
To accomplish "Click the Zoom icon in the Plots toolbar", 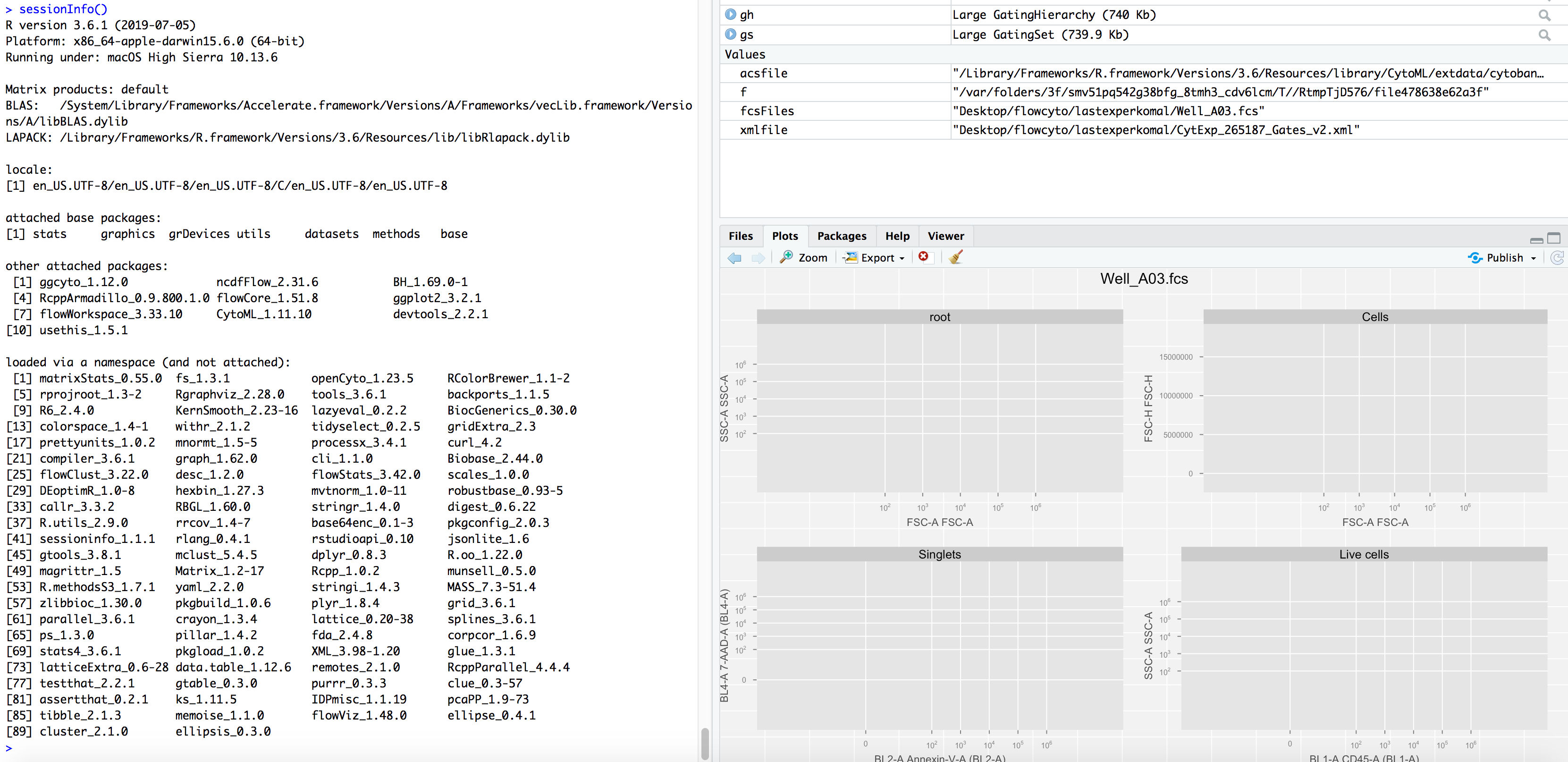I will 803,257.
